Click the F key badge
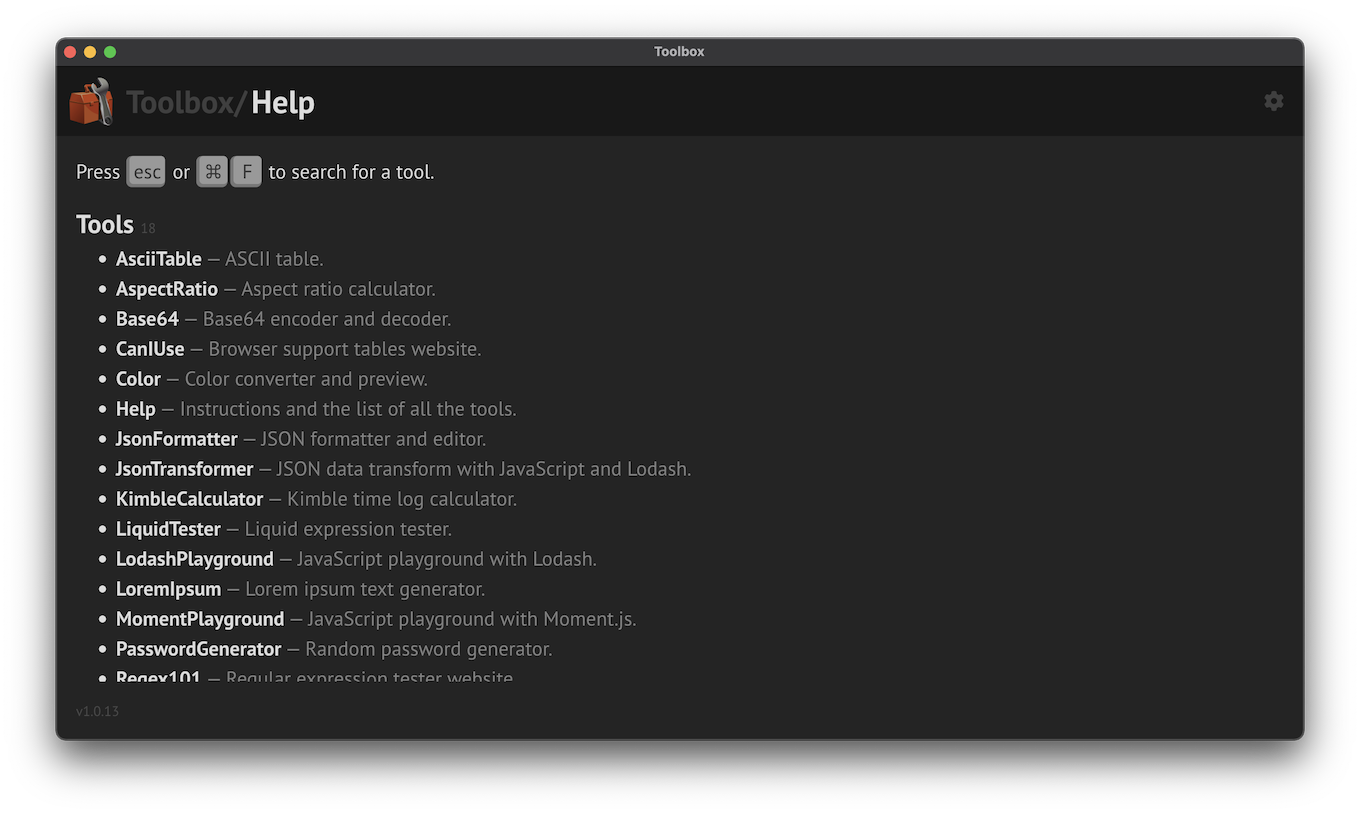This screenshot has width=1360, height=814. pos(246,172)
